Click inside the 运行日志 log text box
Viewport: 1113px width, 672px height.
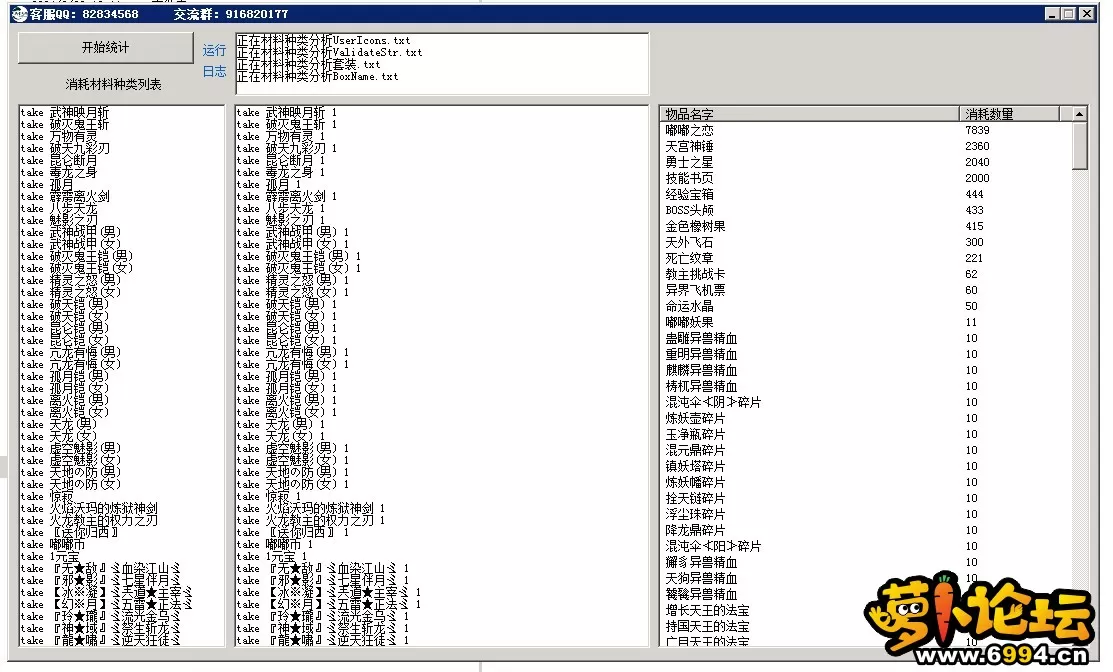pos(442,64)
